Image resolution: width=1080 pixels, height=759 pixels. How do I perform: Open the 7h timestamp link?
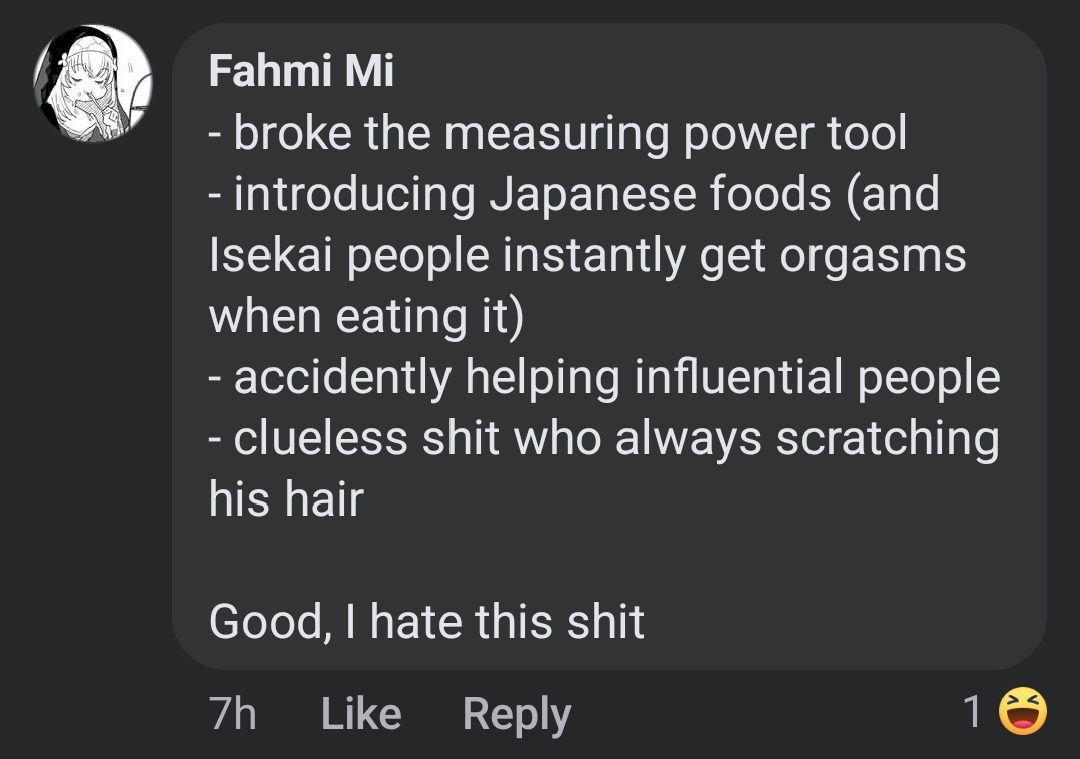pyautogui.click(x=232, y=714)
